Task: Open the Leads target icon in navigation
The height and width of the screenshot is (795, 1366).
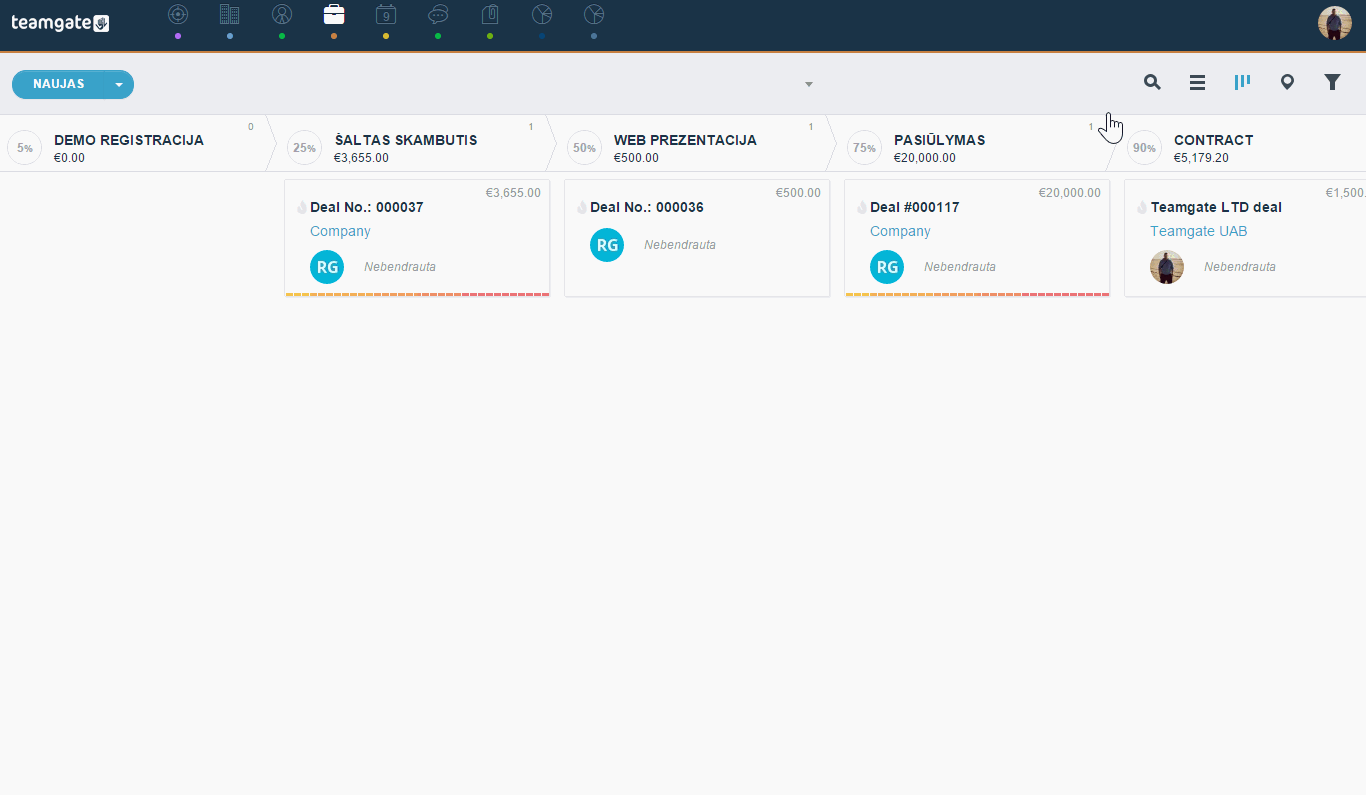Action: (x=178, y=14)
